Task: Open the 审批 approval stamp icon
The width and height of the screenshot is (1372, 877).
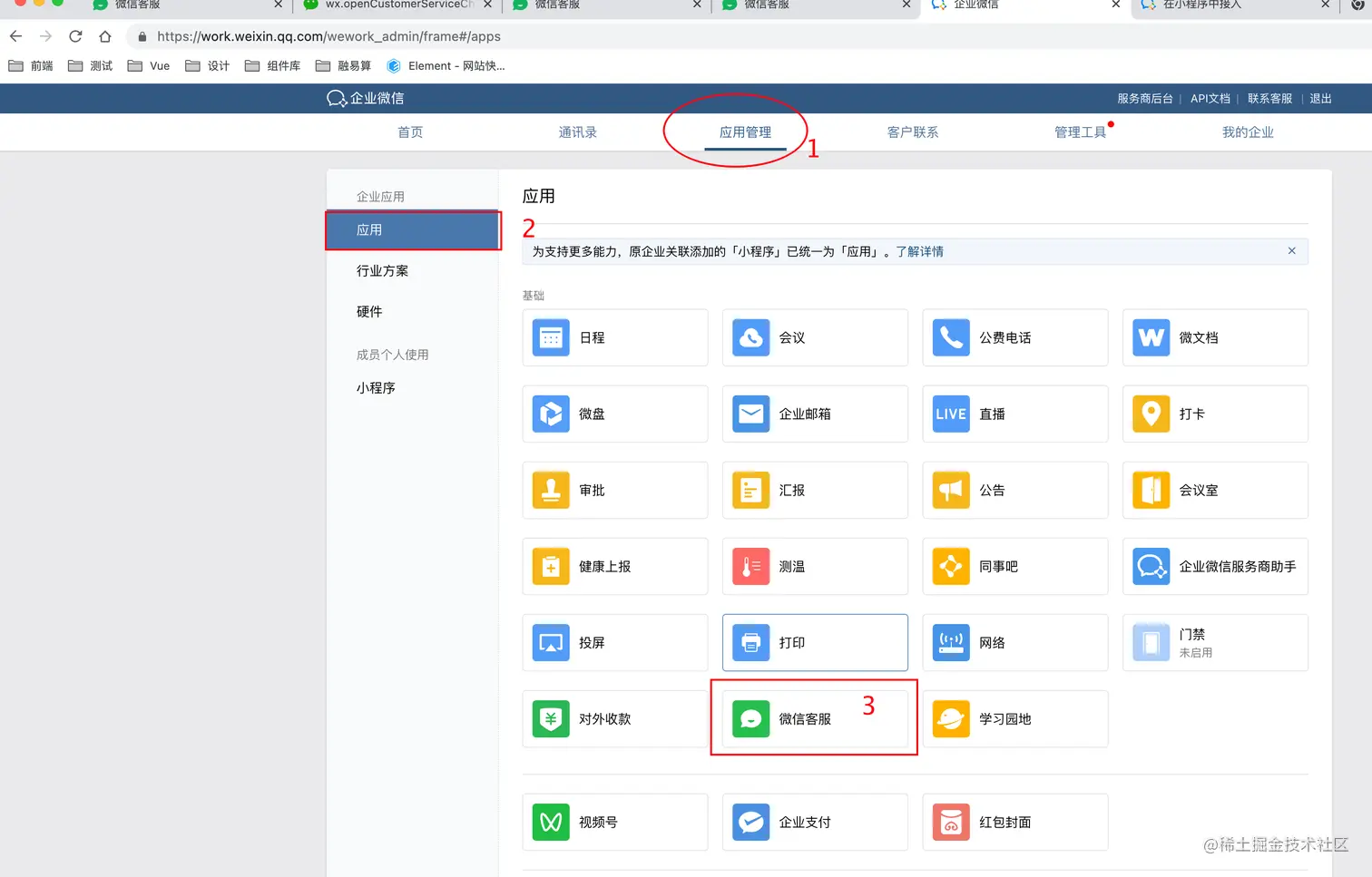Action: (x=551, y=490)
